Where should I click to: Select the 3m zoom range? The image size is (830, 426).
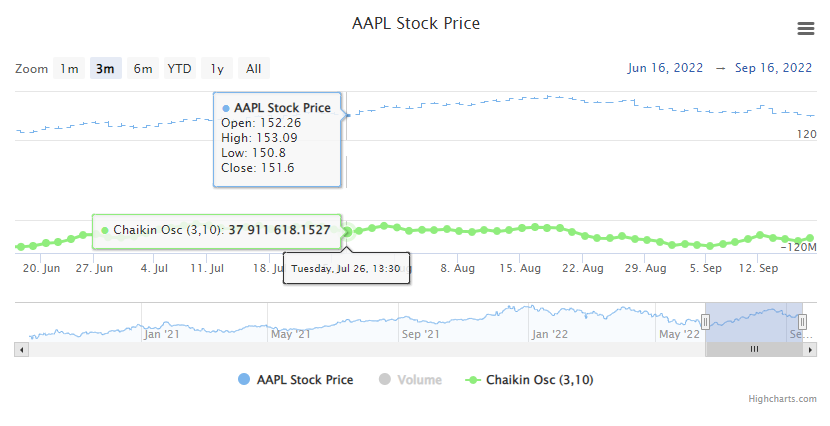coord(105,69)
